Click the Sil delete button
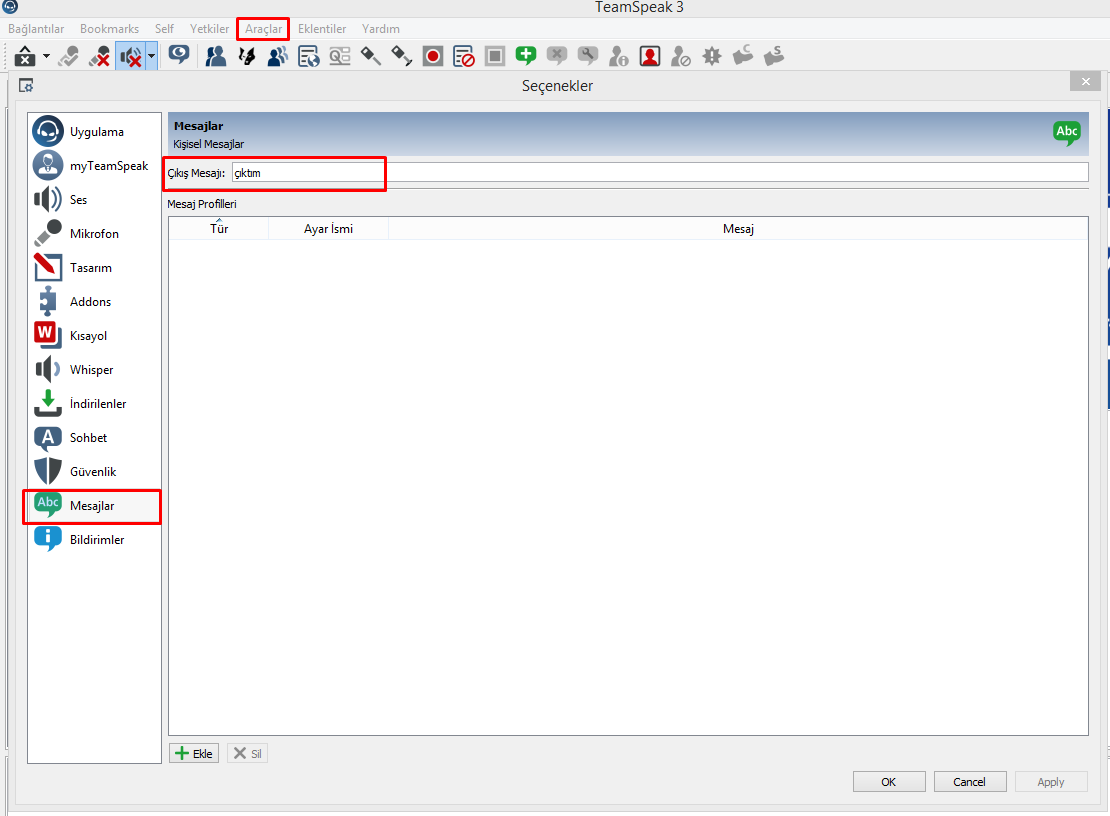 pos(248,753)
